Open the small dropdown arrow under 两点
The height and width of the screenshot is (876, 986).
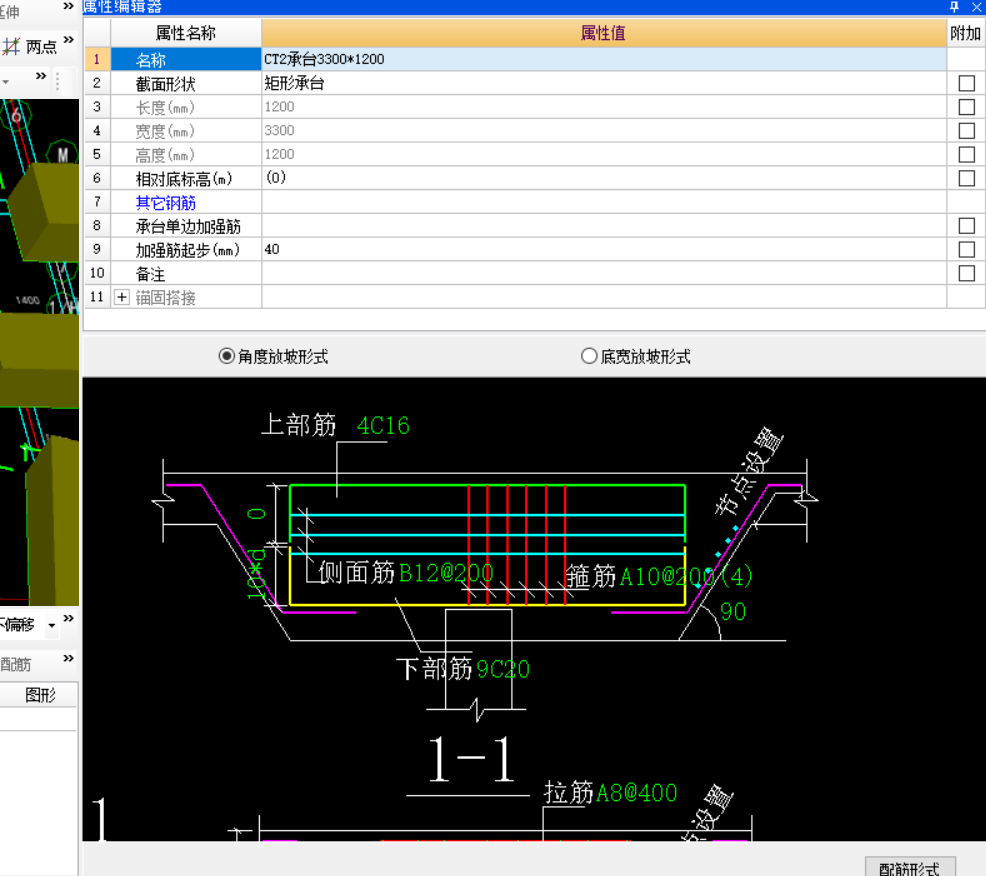pyautogui.click(x=6, y=82)
